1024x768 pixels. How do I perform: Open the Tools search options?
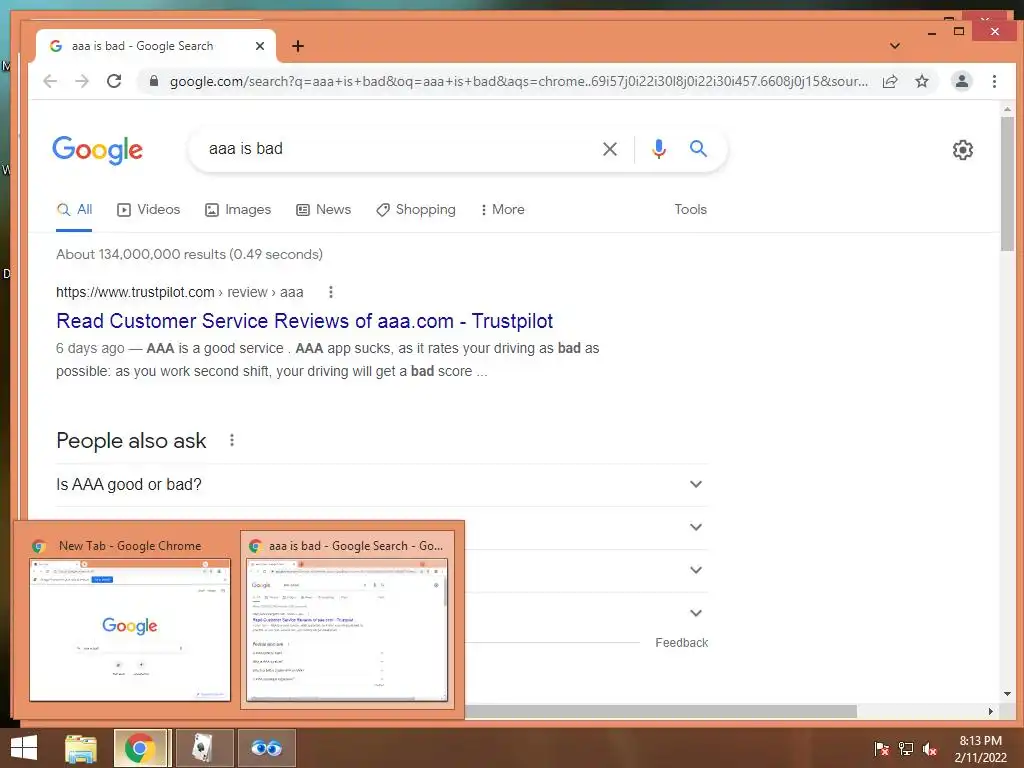pos(690,210)
